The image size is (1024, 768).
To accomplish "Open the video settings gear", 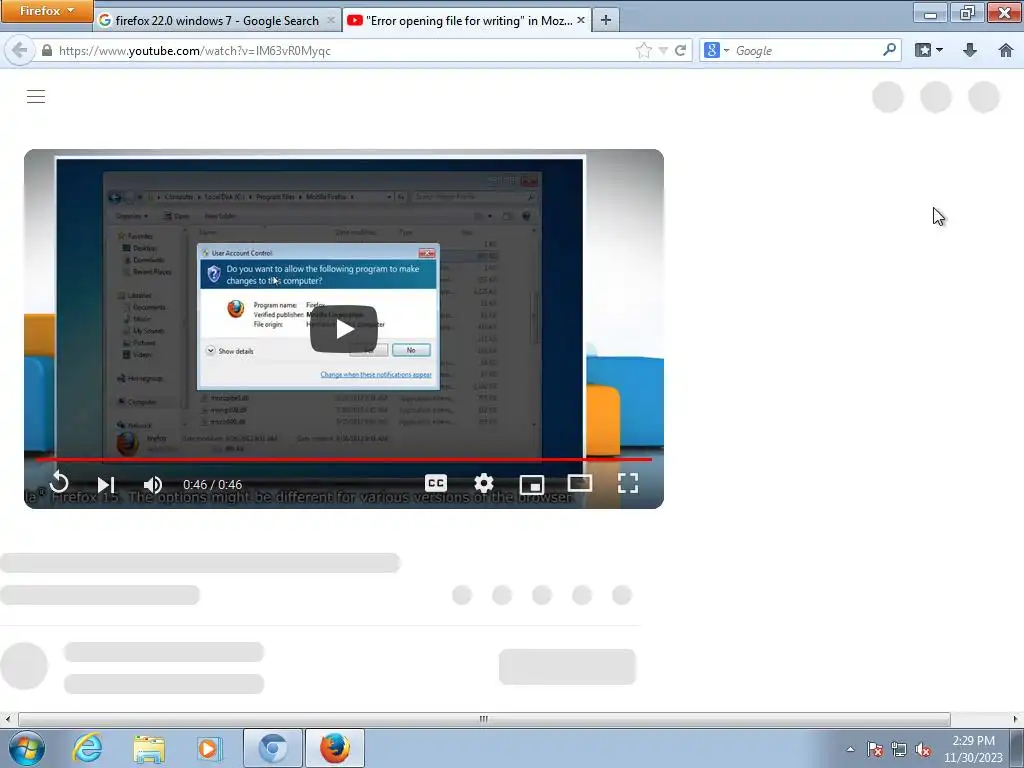I will [484, 483].
